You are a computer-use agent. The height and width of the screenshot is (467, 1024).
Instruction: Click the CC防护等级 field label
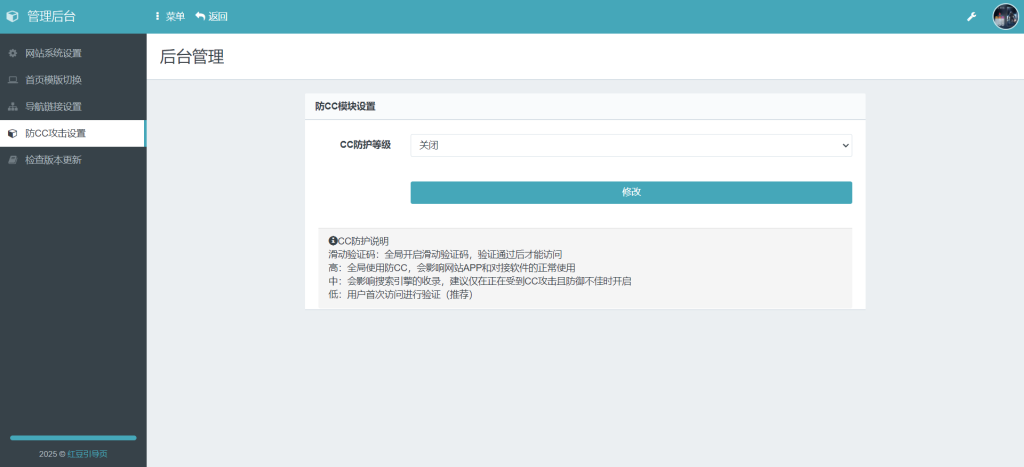point(365,145)
